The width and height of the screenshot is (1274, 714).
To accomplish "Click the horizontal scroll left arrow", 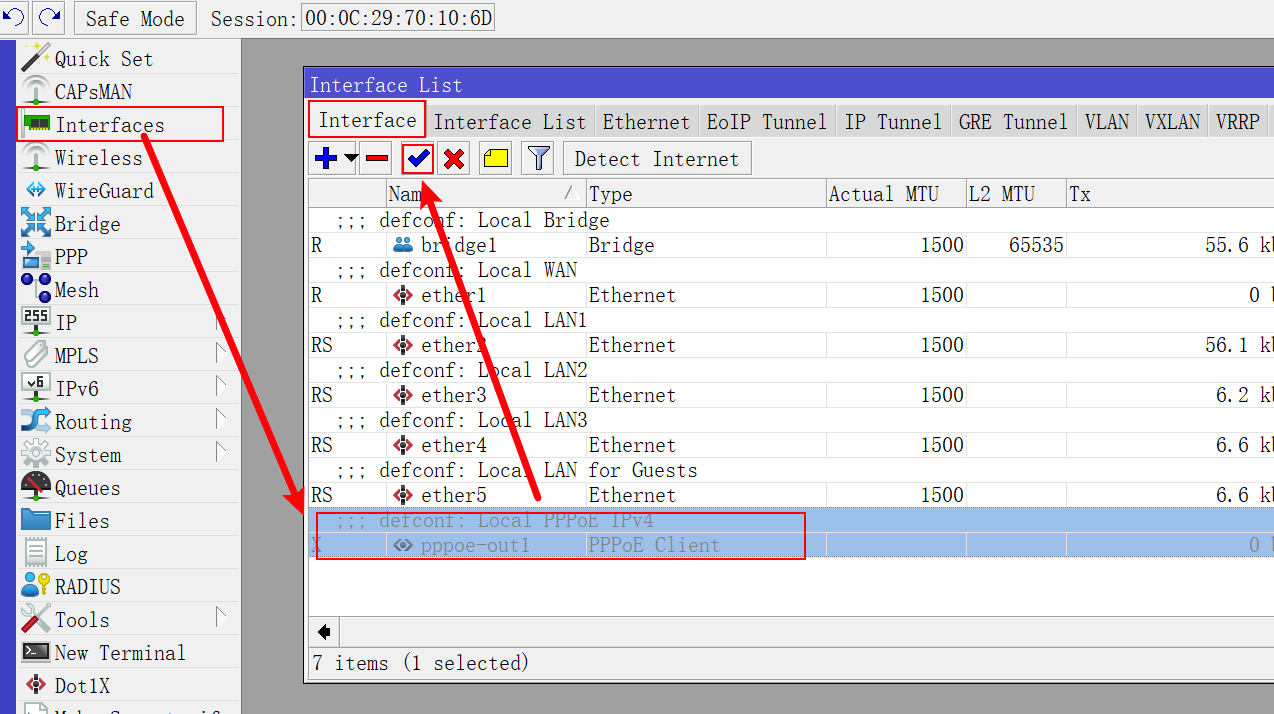I will click(324, 632).
